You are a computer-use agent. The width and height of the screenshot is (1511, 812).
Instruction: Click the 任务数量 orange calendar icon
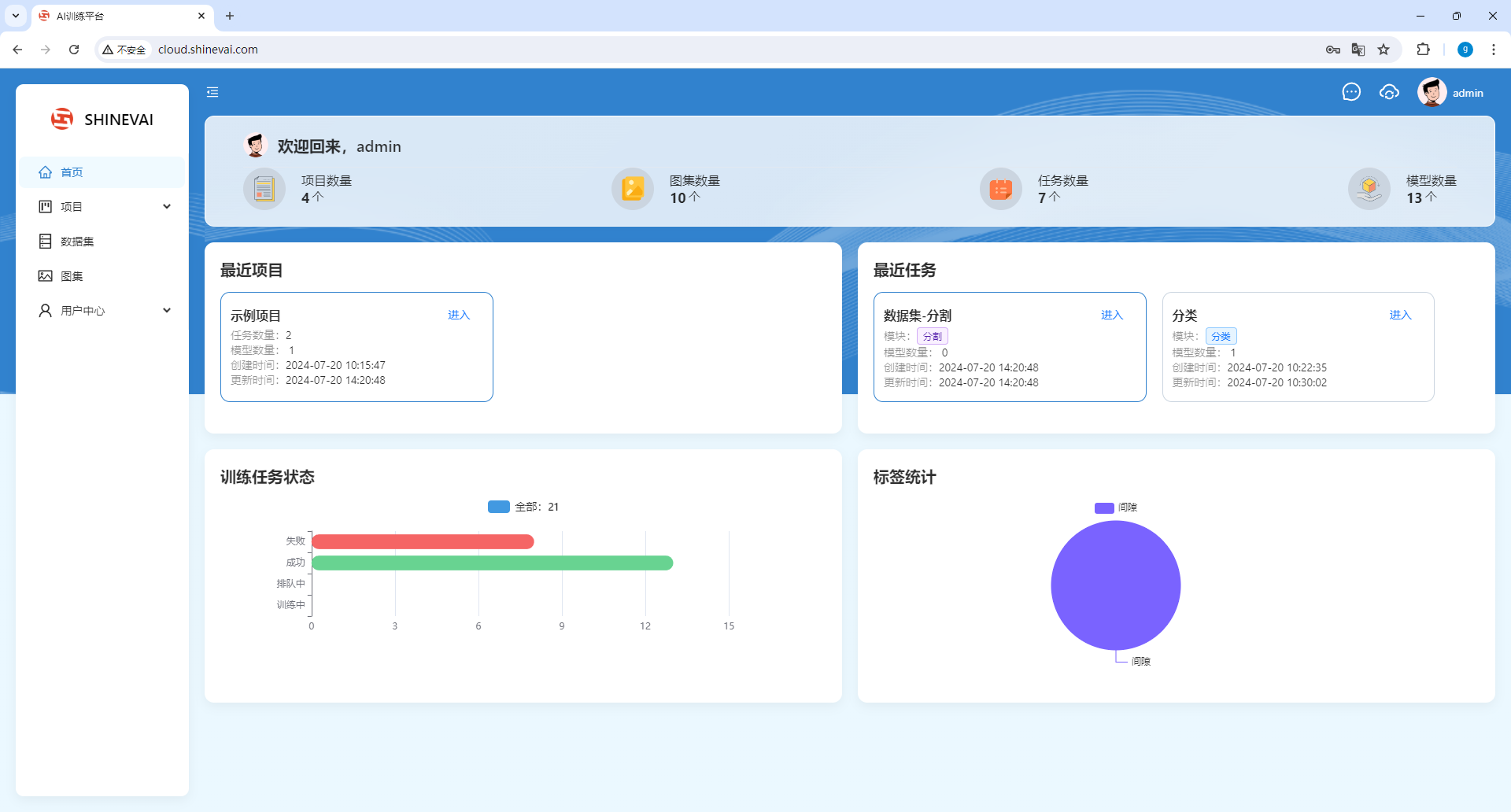1001,189
